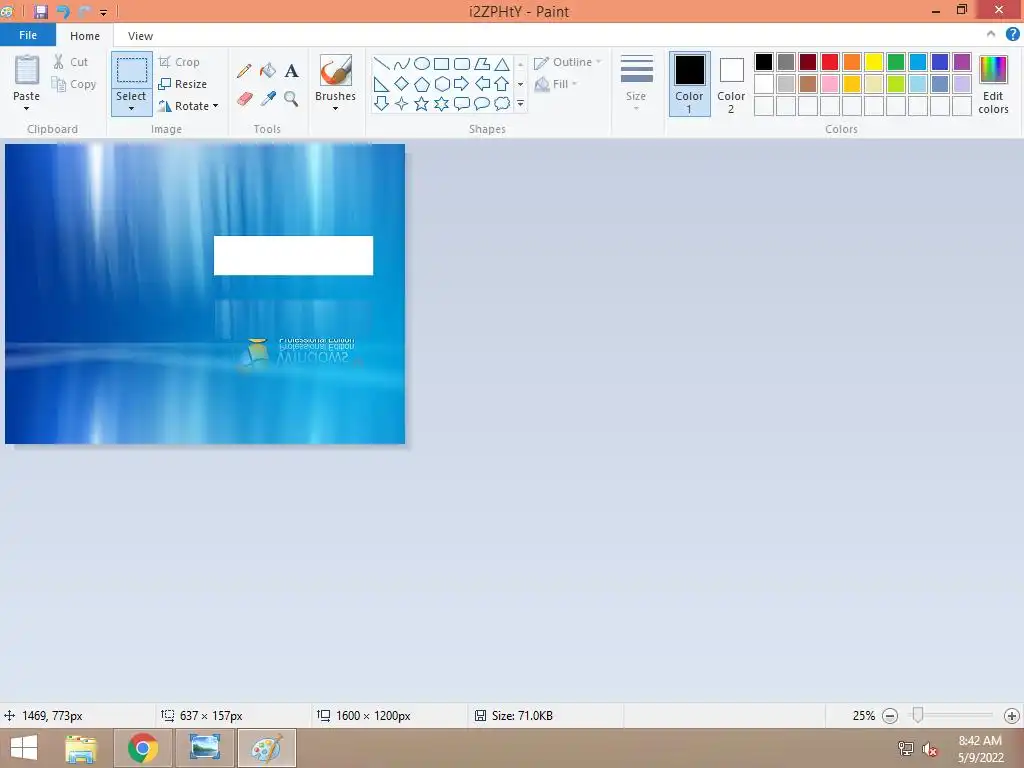The height and width of the screenshot is (768, 1024).
Task: Activate Color 2 background box
Action: point(731,85)
